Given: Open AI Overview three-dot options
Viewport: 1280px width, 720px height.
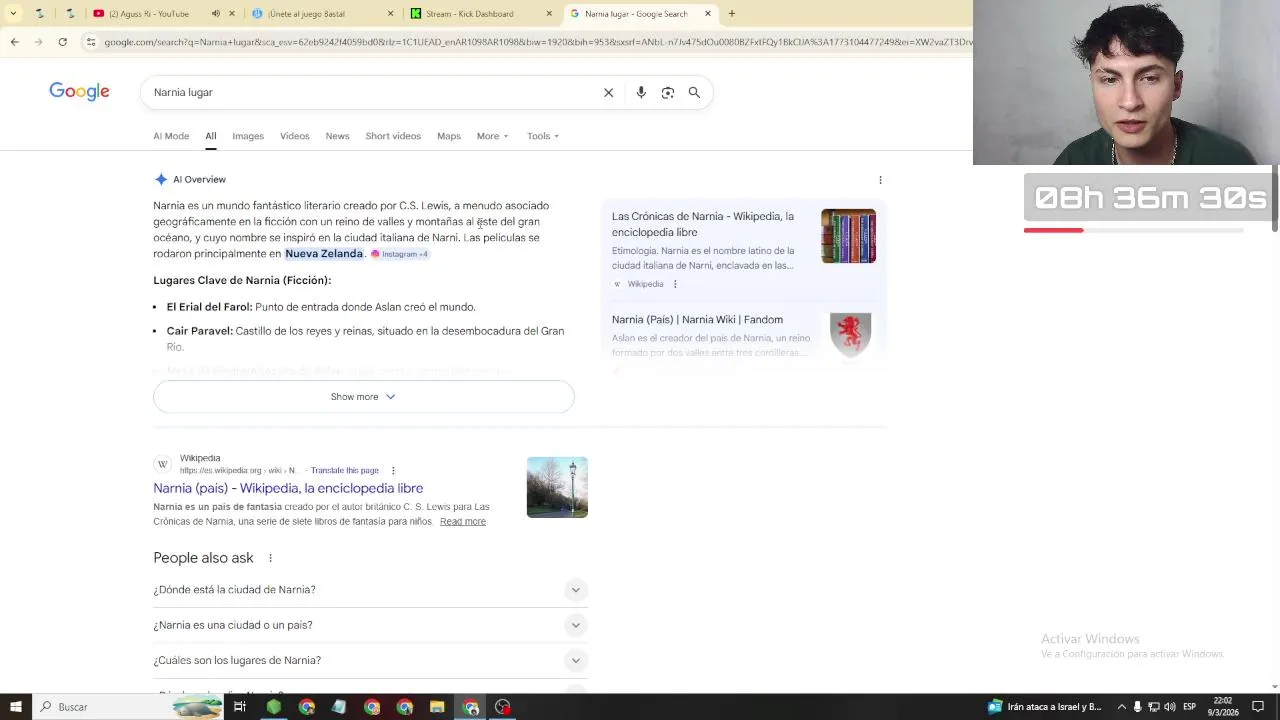Looking at the screenshot, I should [880, 180].
